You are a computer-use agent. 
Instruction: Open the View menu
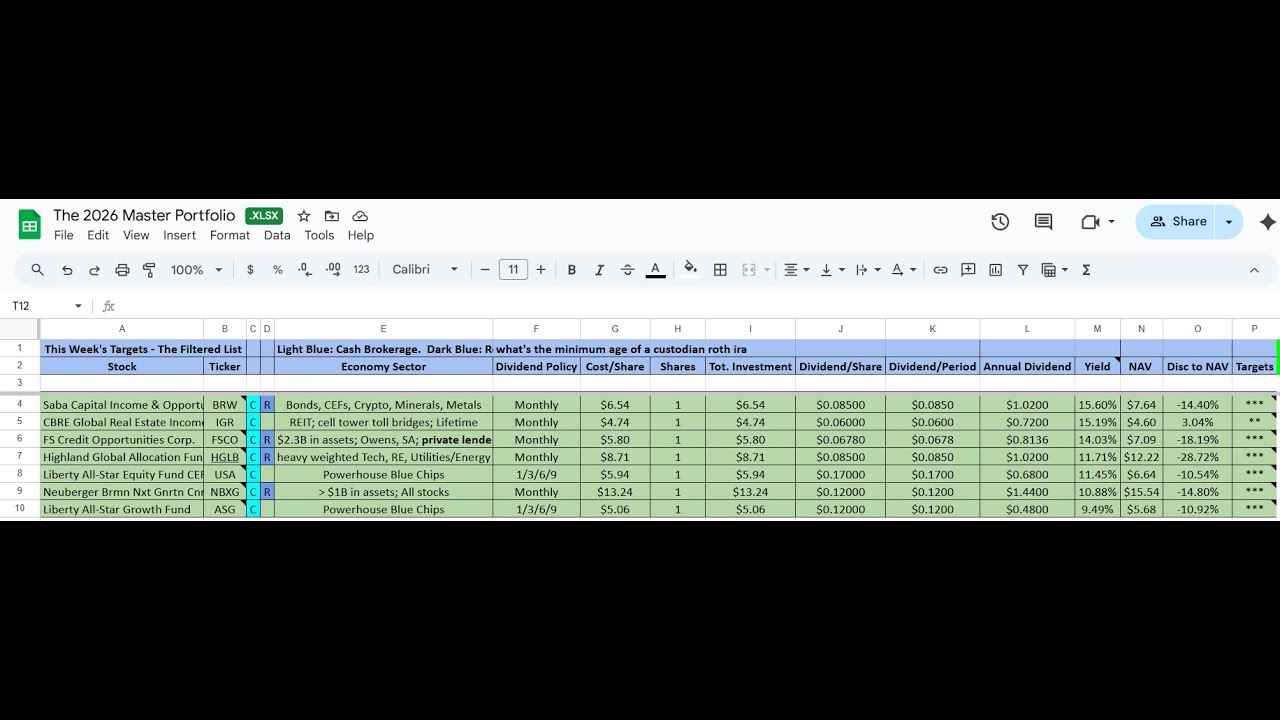tap(136, 236)
